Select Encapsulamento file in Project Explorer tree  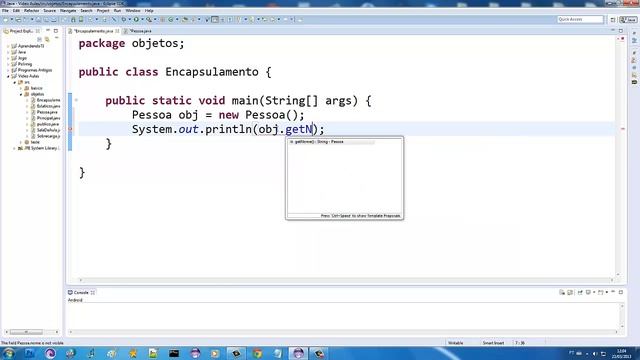point(46,100)
